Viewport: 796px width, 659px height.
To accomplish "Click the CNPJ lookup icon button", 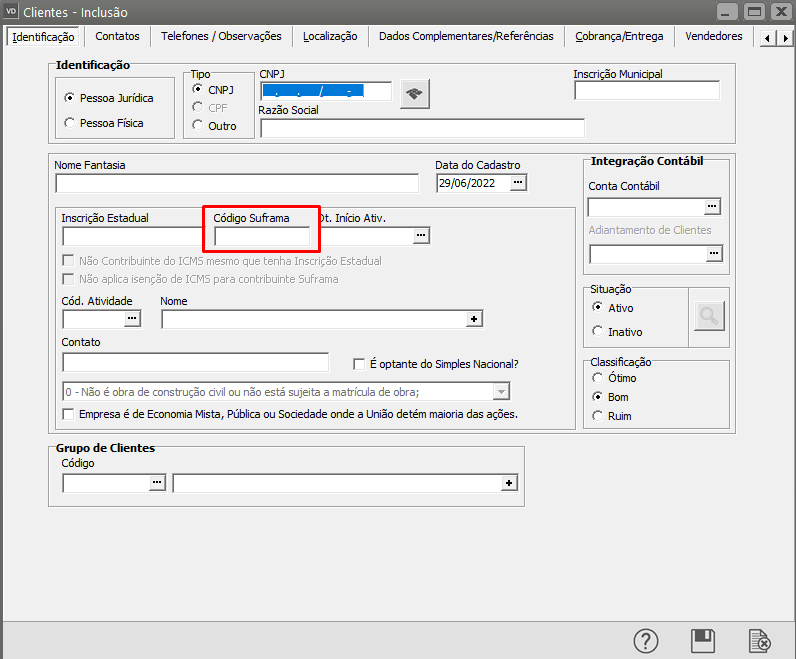I will coord(414,94).
